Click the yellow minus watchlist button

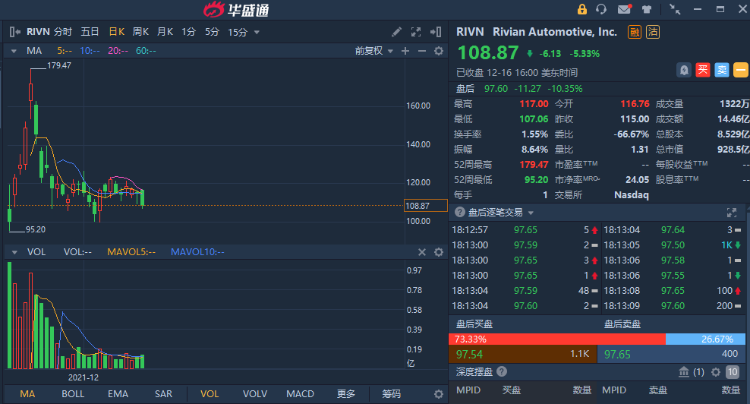[x=740, y=70]
